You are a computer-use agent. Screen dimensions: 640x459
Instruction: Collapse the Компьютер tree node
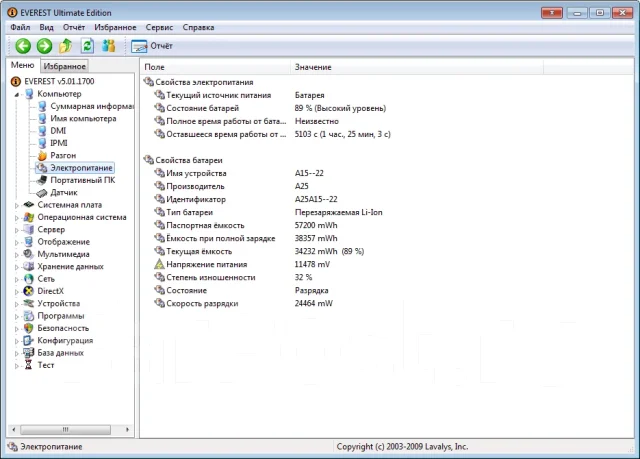pyautogui.click(x=17, y=95)
